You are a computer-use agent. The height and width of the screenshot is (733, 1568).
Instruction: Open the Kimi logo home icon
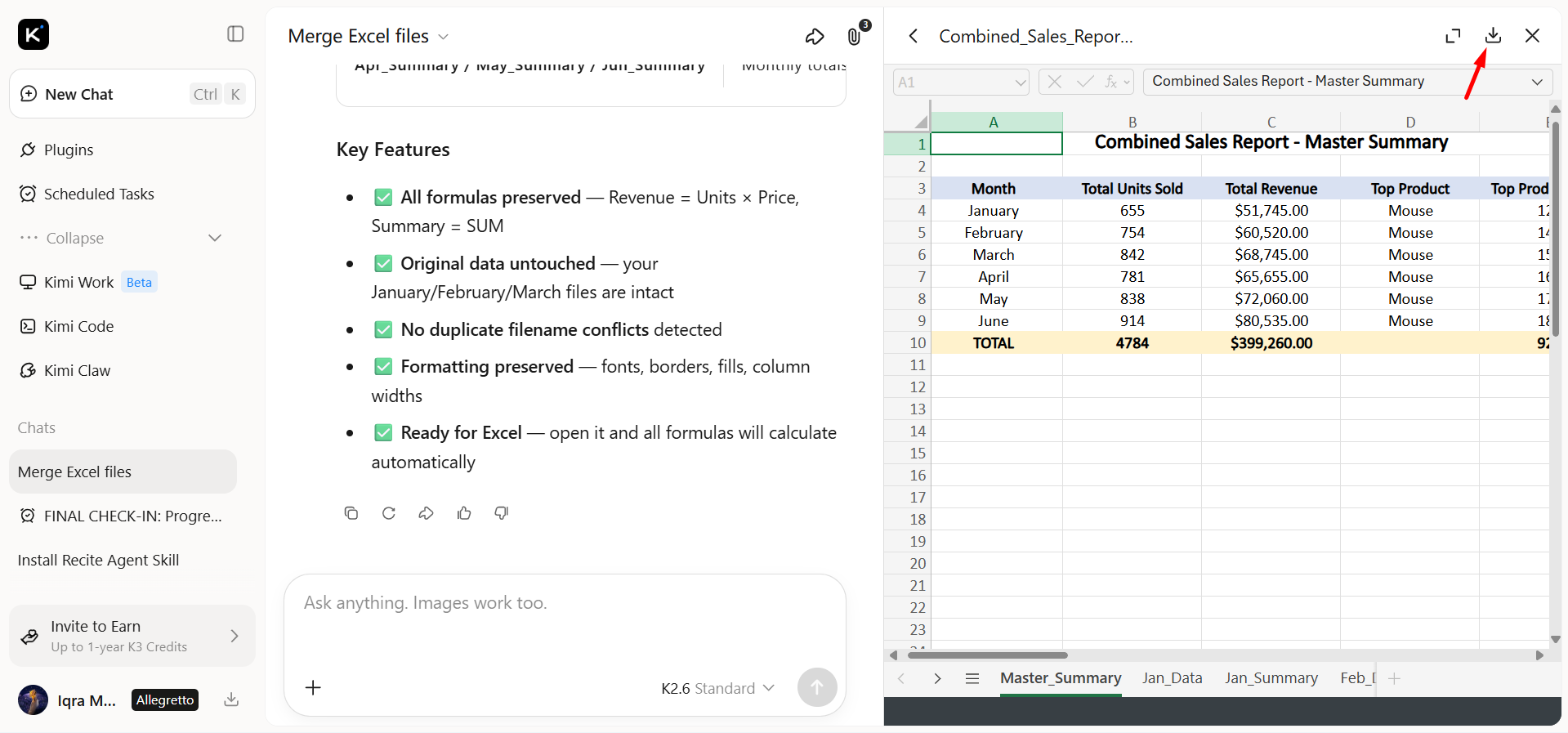tap(34, 34)
